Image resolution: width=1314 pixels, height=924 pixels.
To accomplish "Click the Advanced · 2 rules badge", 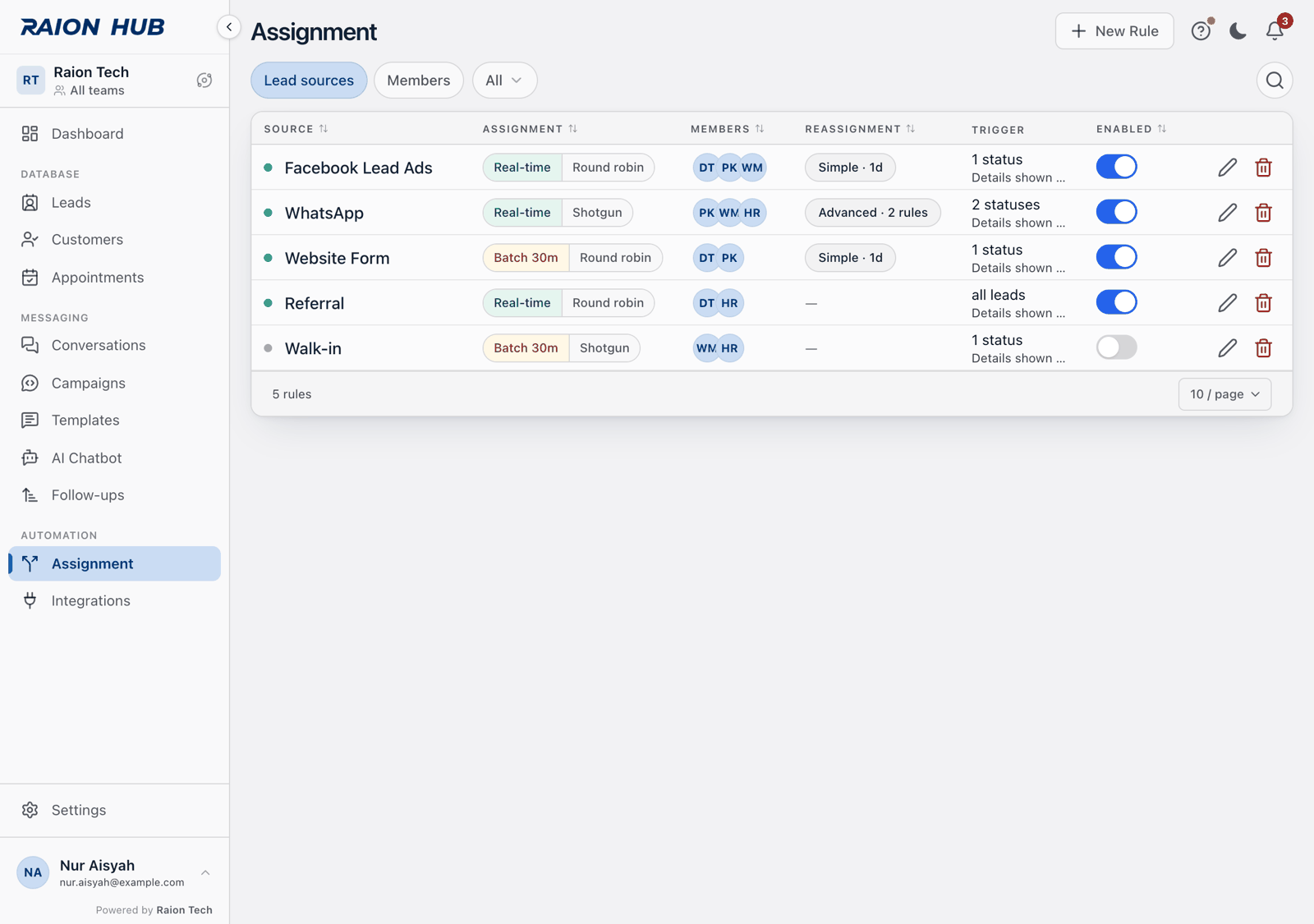I will pyautogui.click(x=873, y=213).
